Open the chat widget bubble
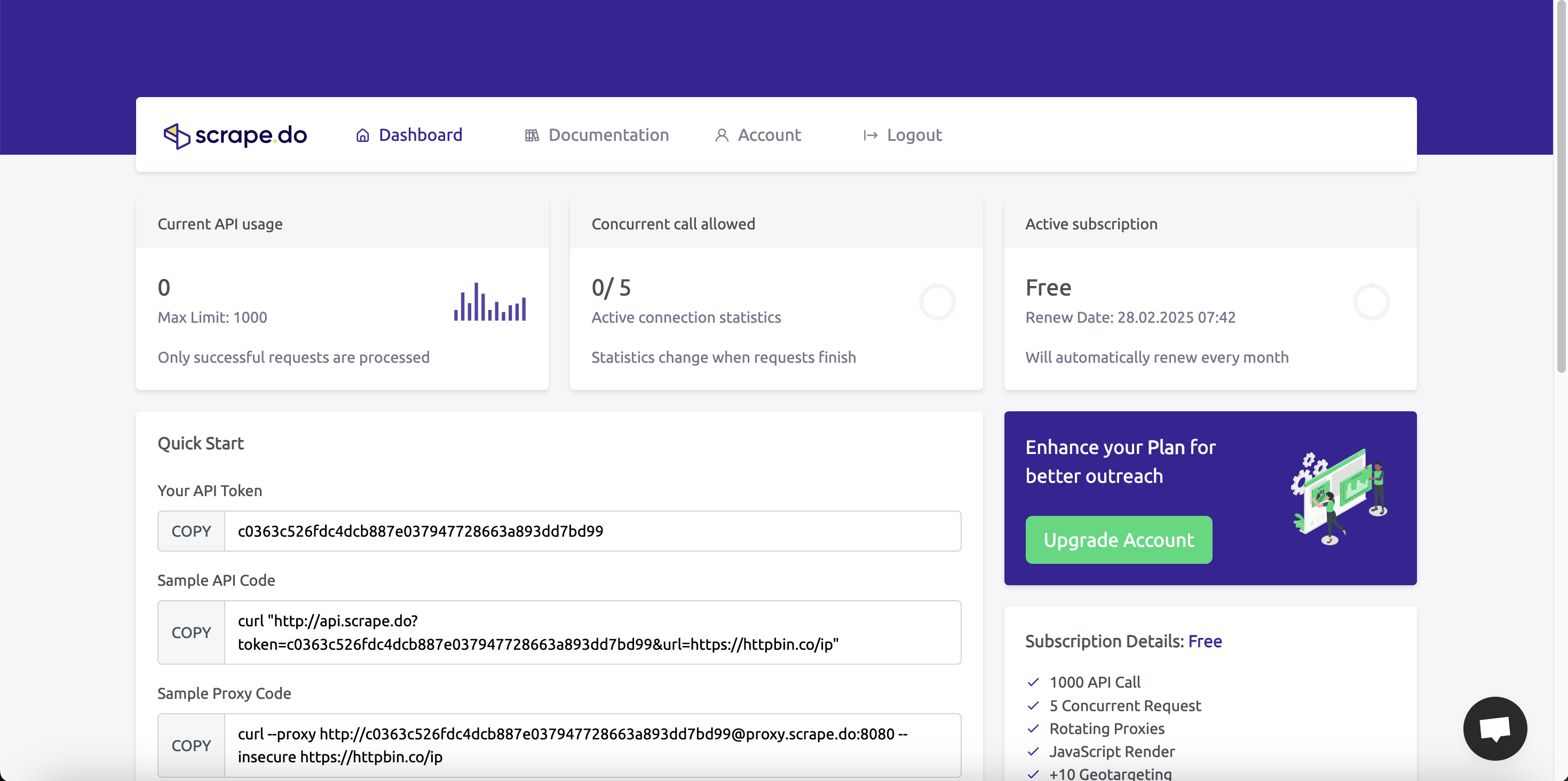 click(1495, 728)
